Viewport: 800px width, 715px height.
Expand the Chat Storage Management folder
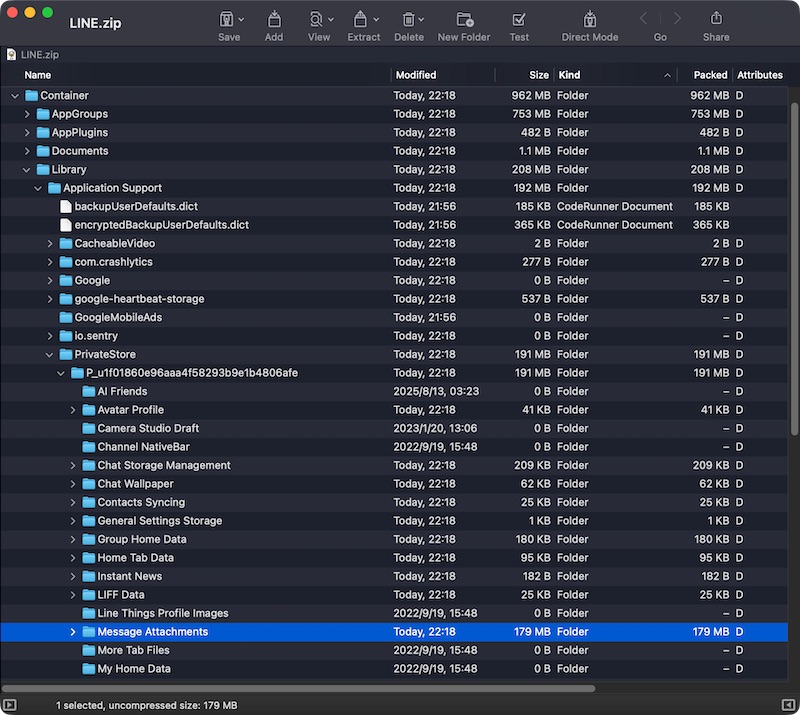(x=73, y=465)
